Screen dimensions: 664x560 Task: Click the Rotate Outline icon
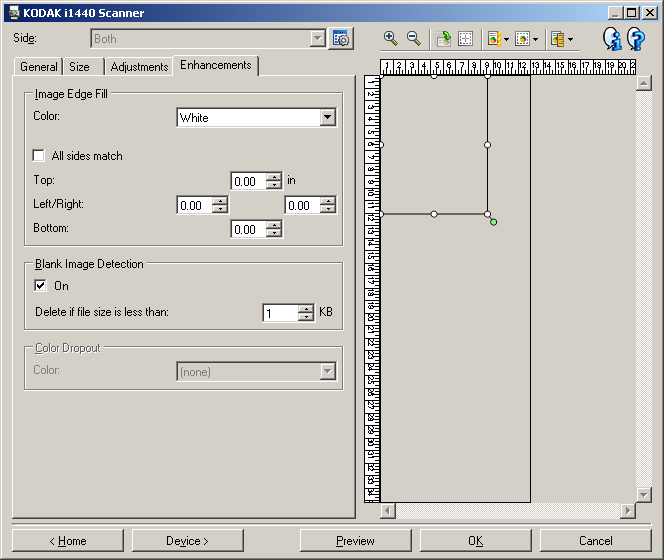[443, 39]
